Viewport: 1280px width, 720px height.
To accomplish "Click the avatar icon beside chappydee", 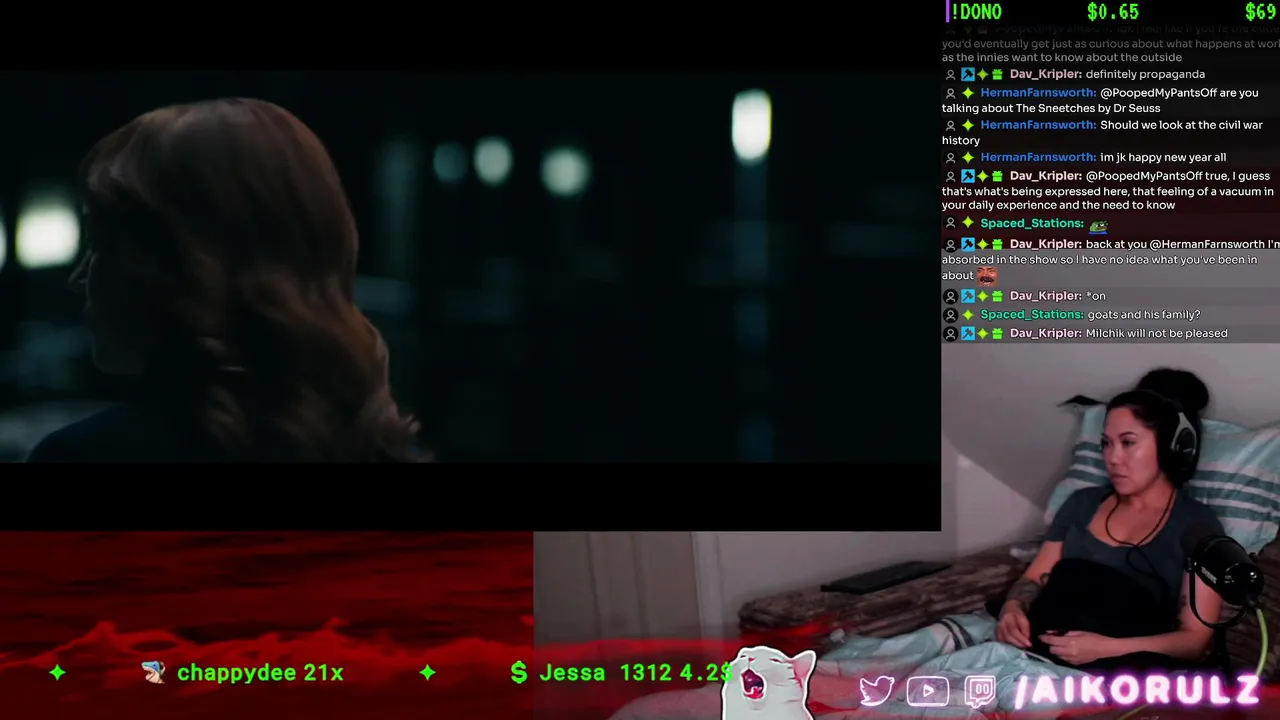I will pyautogui.click(x=153, y=673).
